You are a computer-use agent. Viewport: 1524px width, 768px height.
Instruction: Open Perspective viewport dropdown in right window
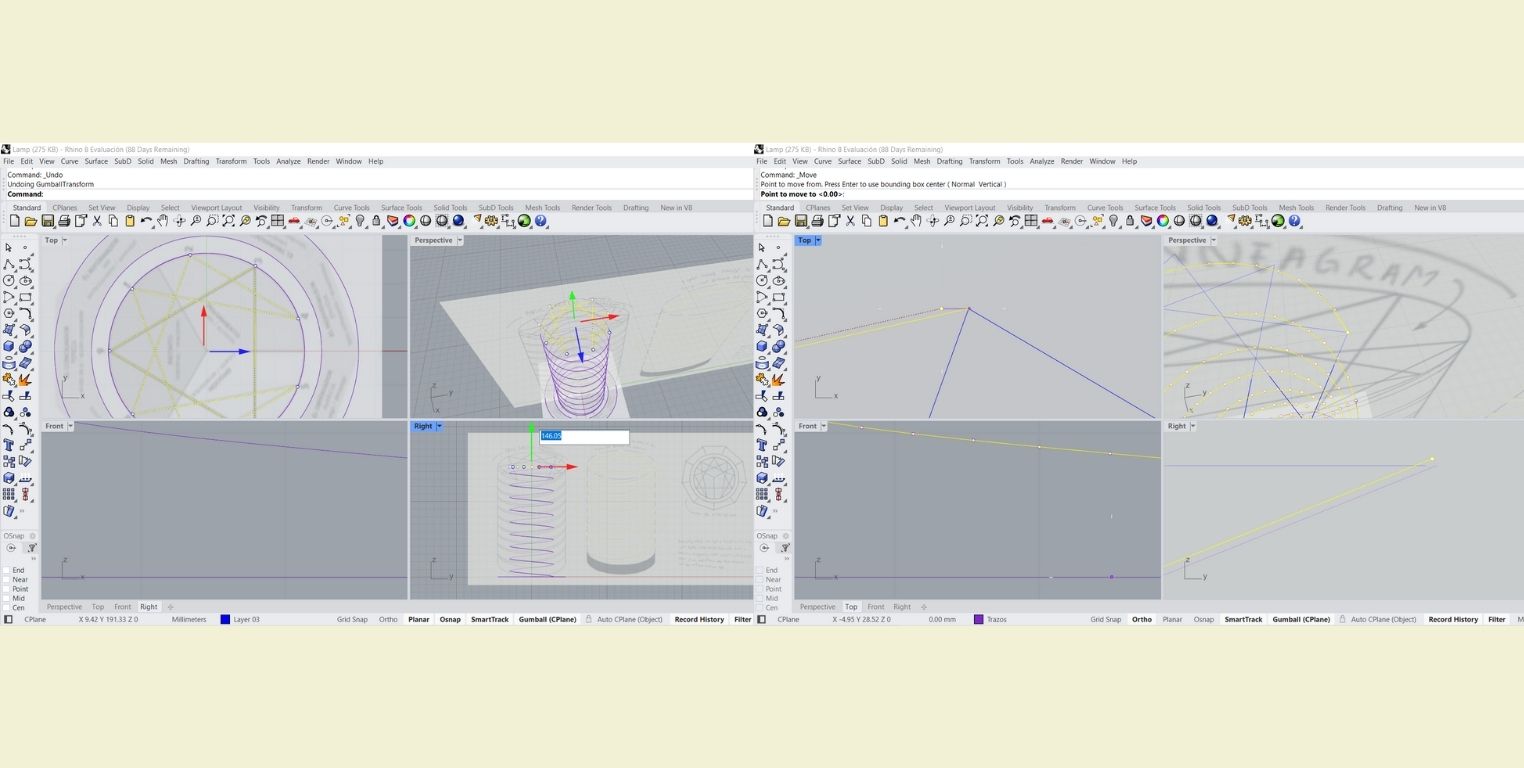coord(1213,240)
